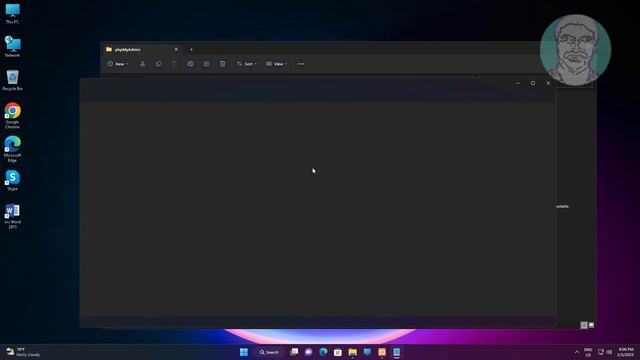
Task: Open the Sort dropdown in File Explorer
Action: pos(247,64)
